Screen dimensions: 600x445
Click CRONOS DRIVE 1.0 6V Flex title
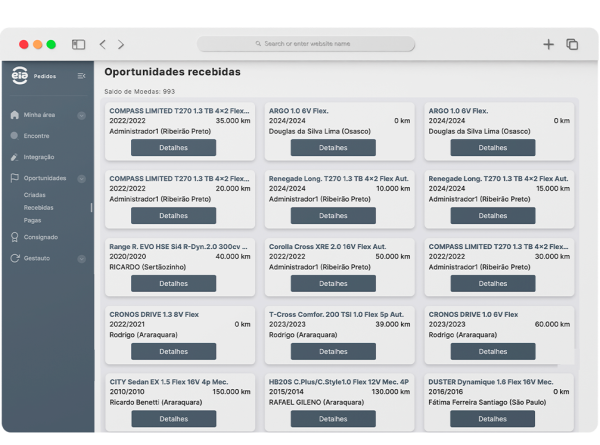click(x=473, y=315)
